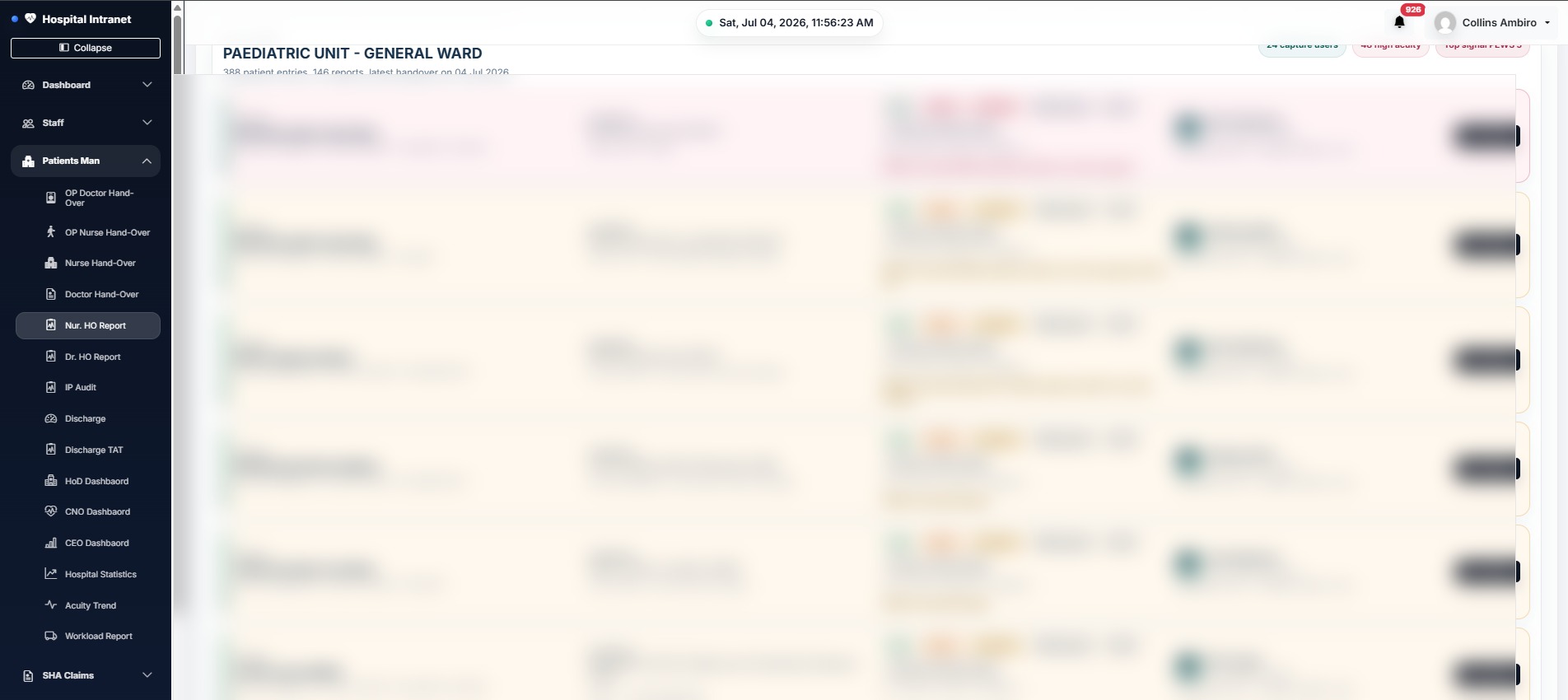Click the sidebar vertical scrollbar
The image size is (1568, 700).
177,43
